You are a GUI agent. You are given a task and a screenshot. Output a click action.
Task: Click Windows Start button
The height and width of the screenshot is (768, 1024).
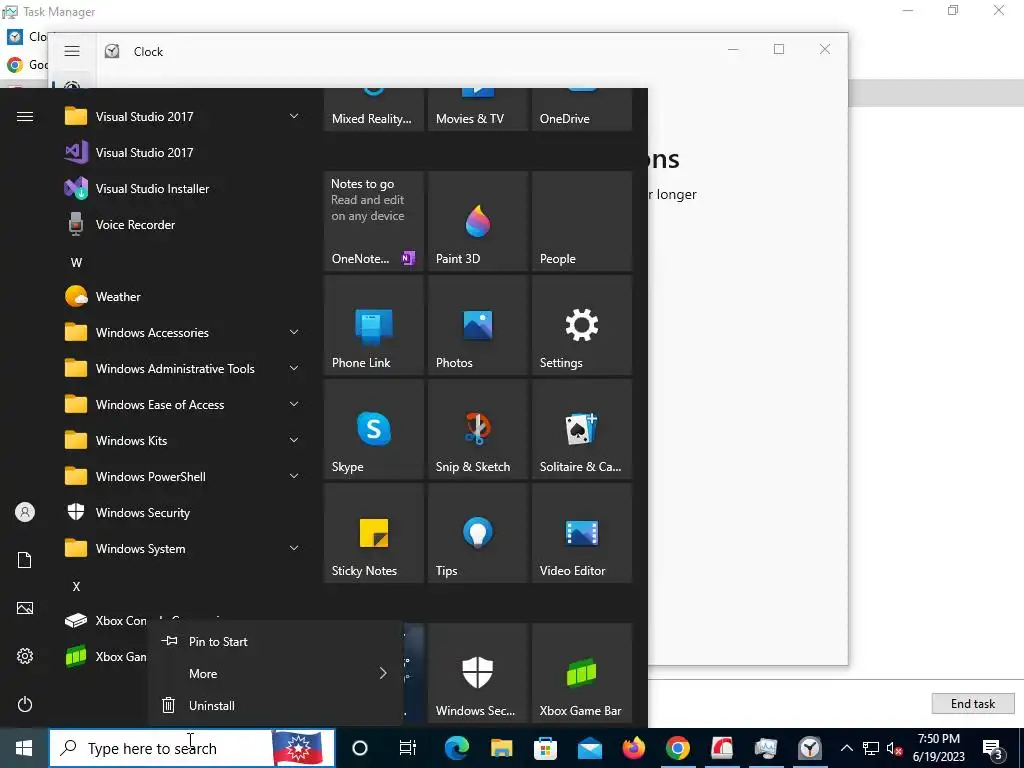[x=24, y=748]
